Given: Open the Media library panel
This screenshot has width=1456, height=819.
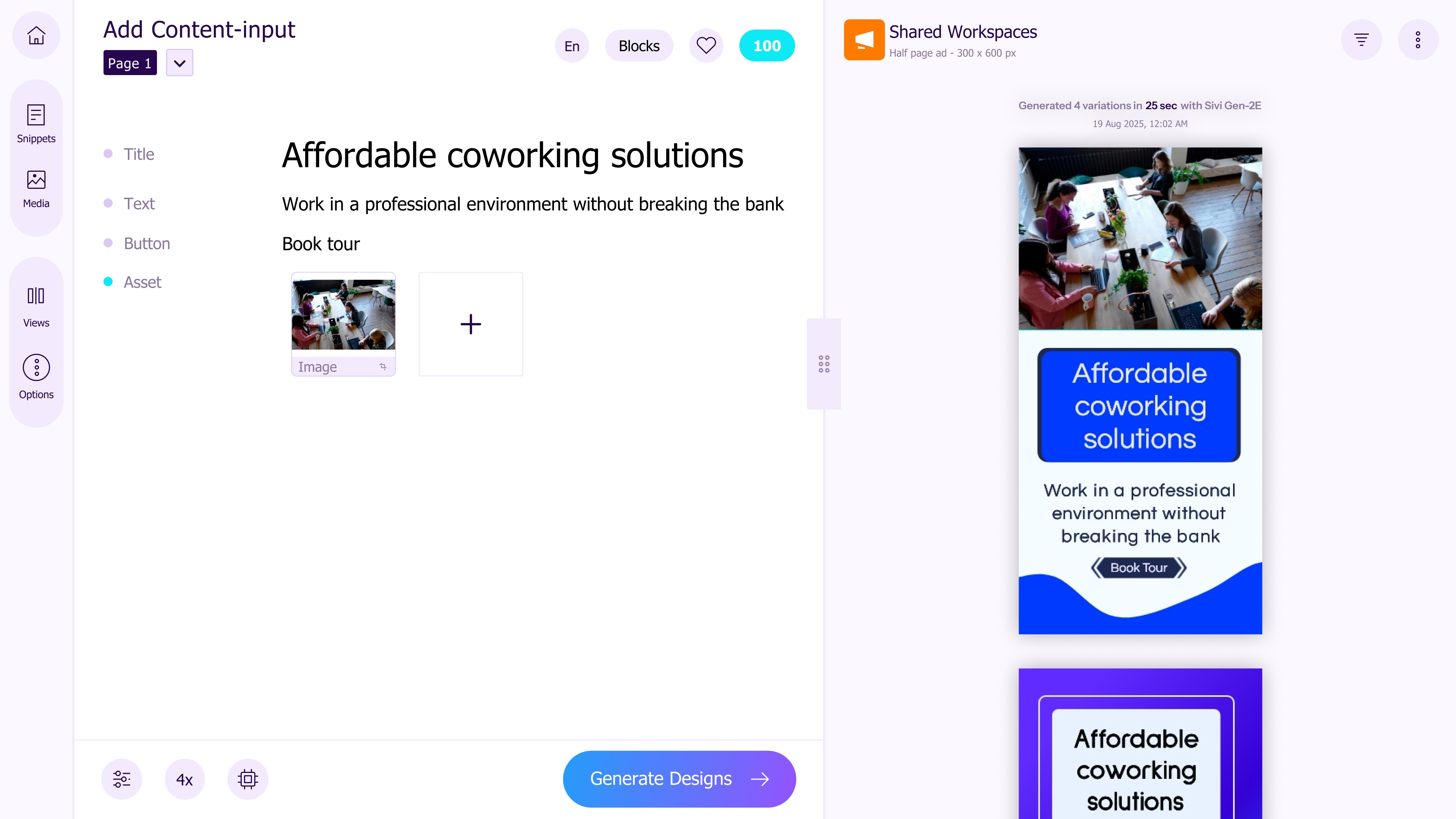Looking at the screenshot, I should tap(36, 188).
